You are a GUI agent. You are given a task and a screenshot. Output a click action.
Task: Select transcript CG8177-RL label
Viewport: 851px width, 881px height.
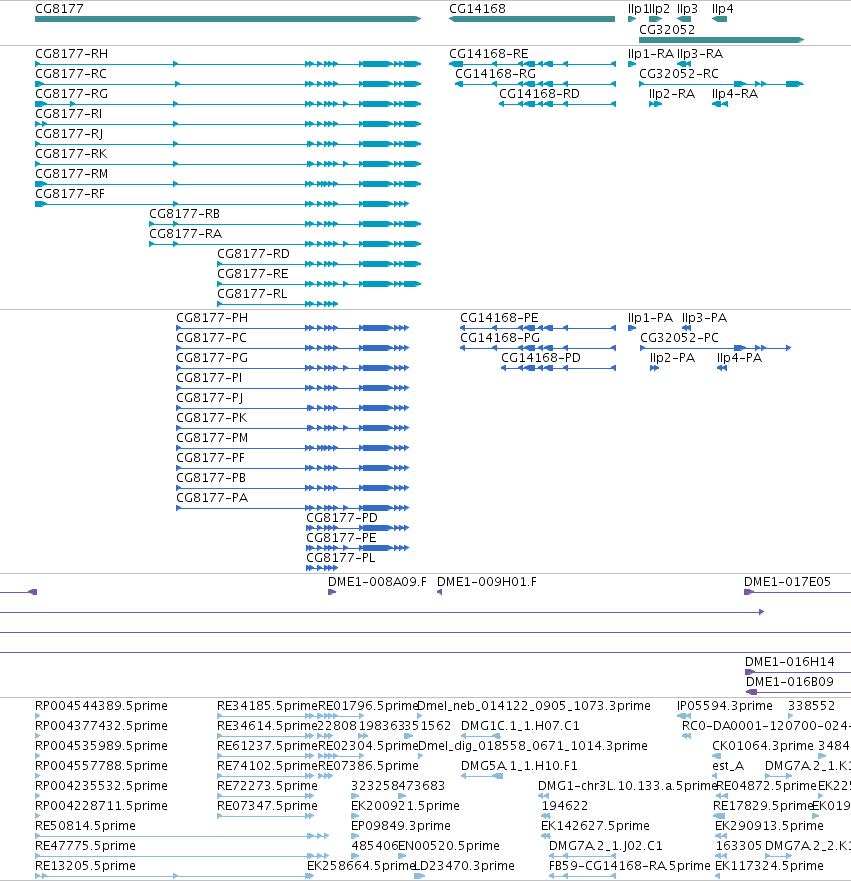point(252,294)
